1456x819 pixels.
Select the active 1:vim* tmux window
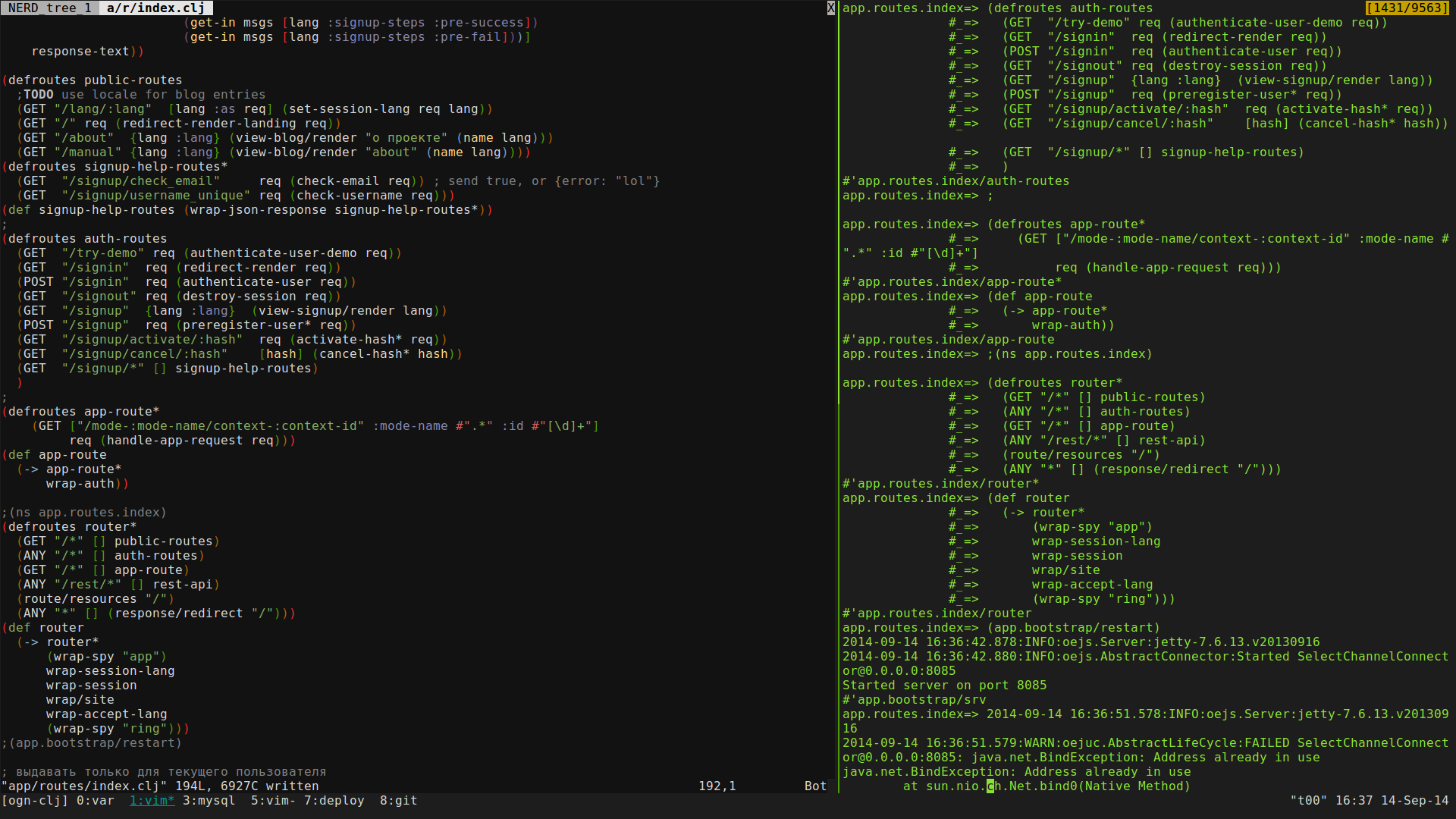pos(152,801)
